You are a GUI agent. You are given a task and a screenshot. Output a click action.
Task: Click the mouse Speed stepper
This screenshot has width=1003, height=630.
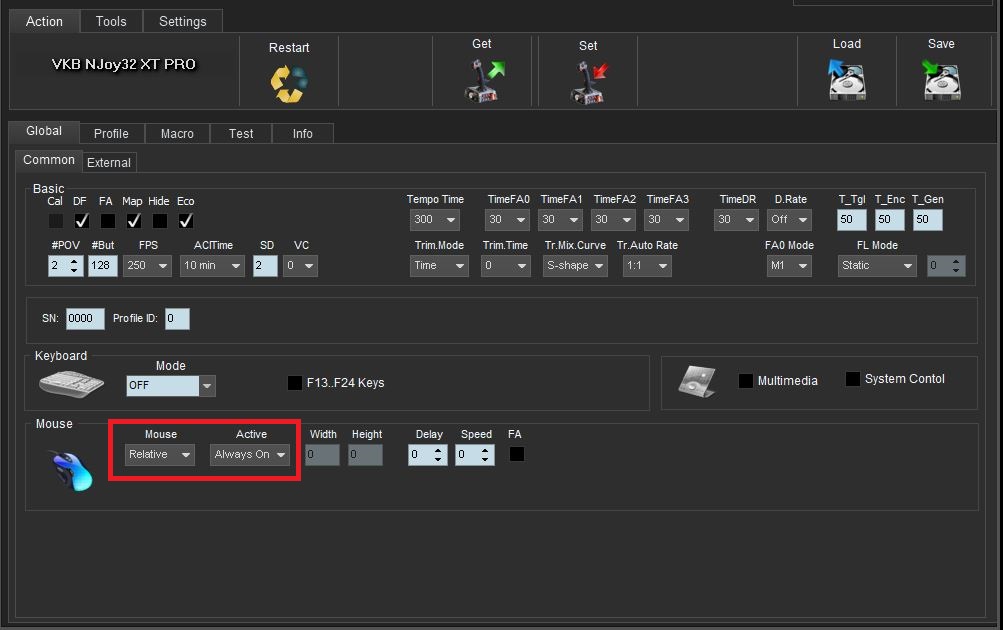point(475,455)
